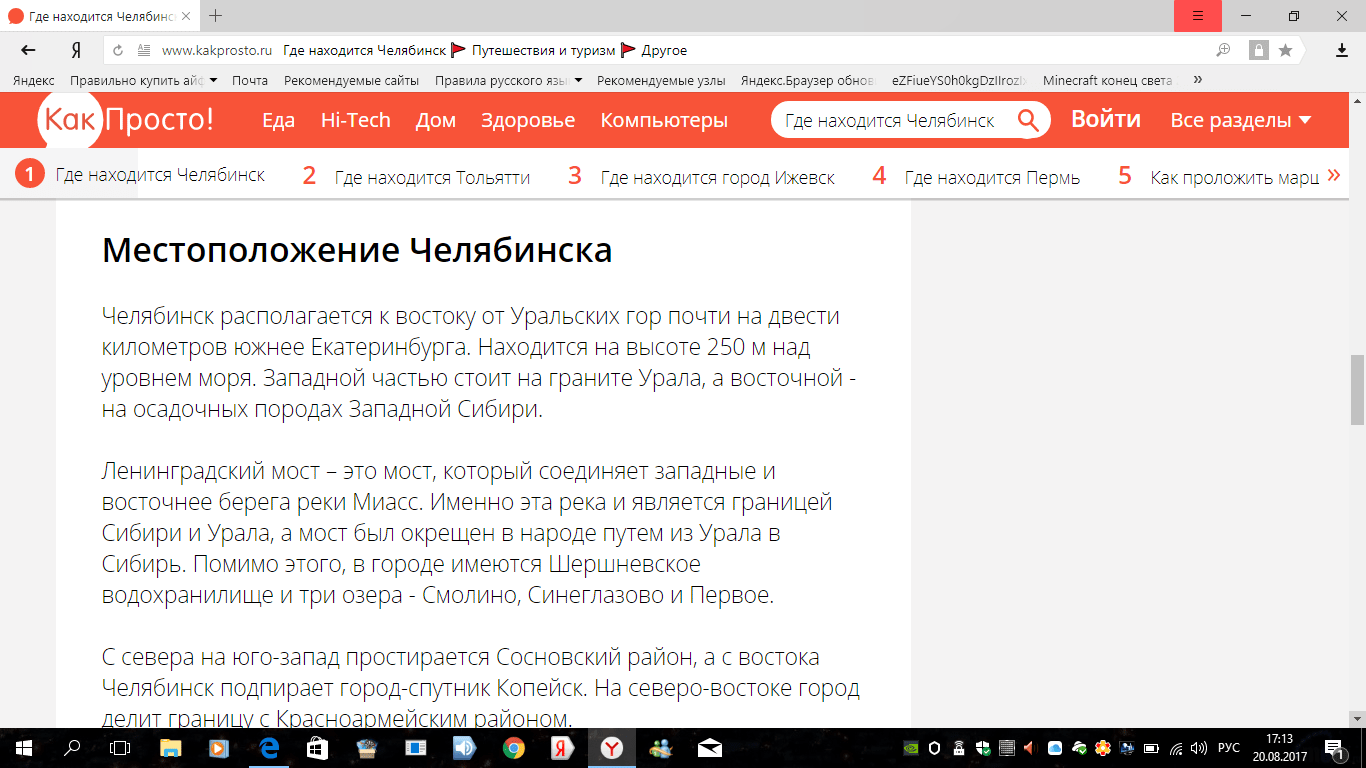Click the search magnifier in the site header
Screen dimensions: 1366x768
[x=1028, y=121]
